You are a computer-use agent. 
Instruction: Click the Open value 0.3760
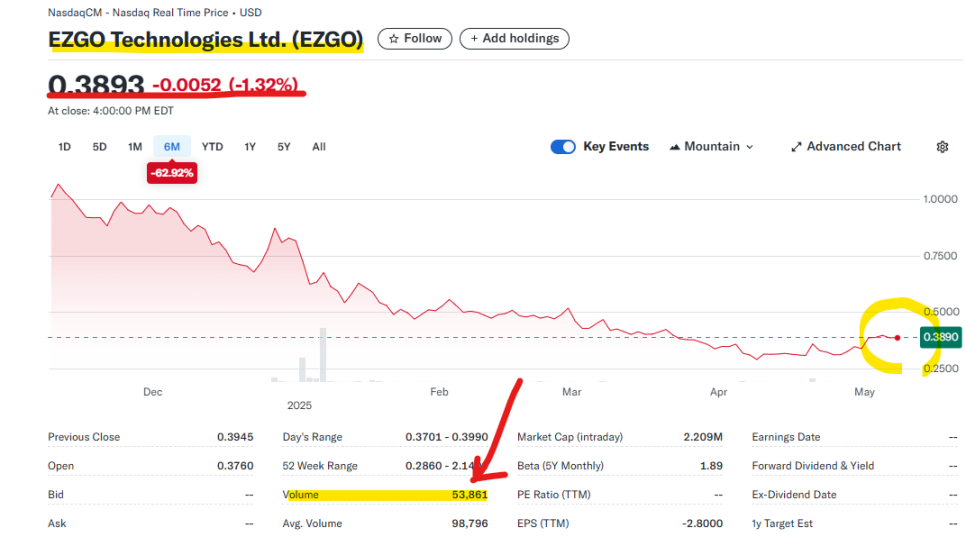(x=235, y=466)
